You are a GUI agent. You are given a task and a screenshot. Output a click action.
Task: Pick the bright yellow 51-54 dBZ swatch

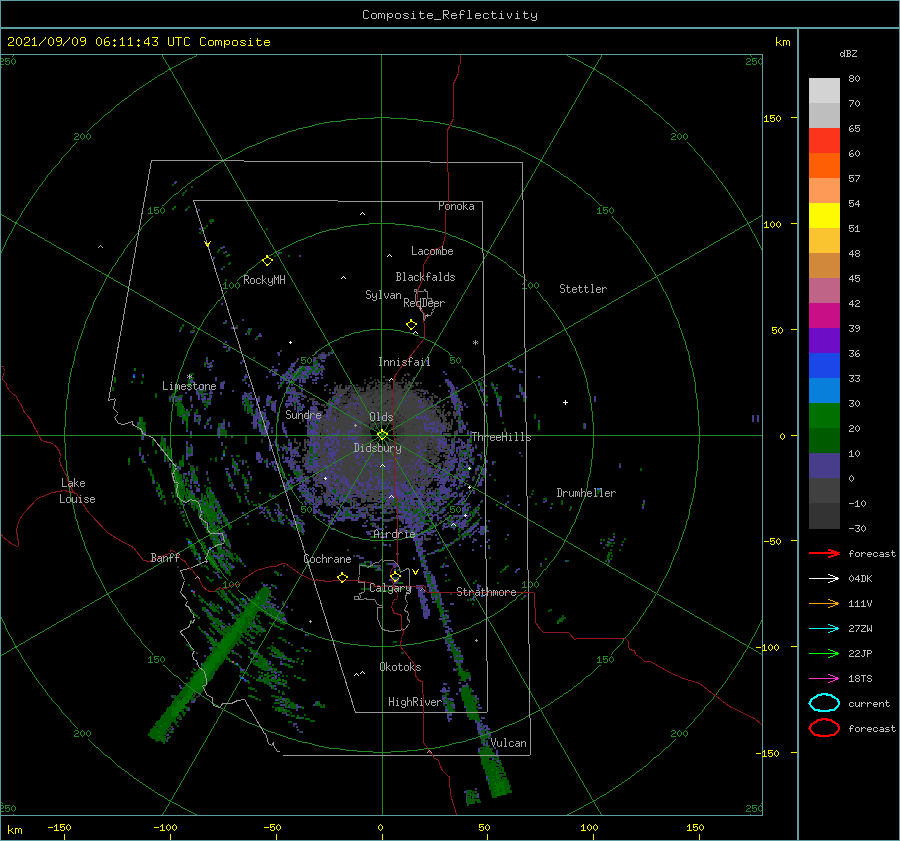click(824, 216)
